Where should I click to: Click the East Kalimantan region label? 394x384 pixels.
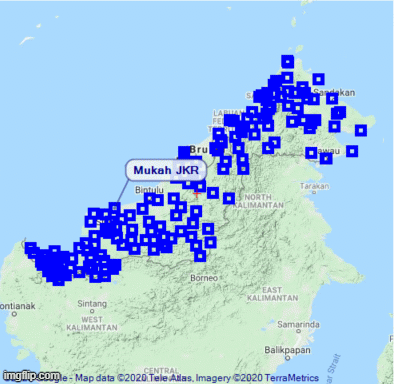click(x=272, y=294)
